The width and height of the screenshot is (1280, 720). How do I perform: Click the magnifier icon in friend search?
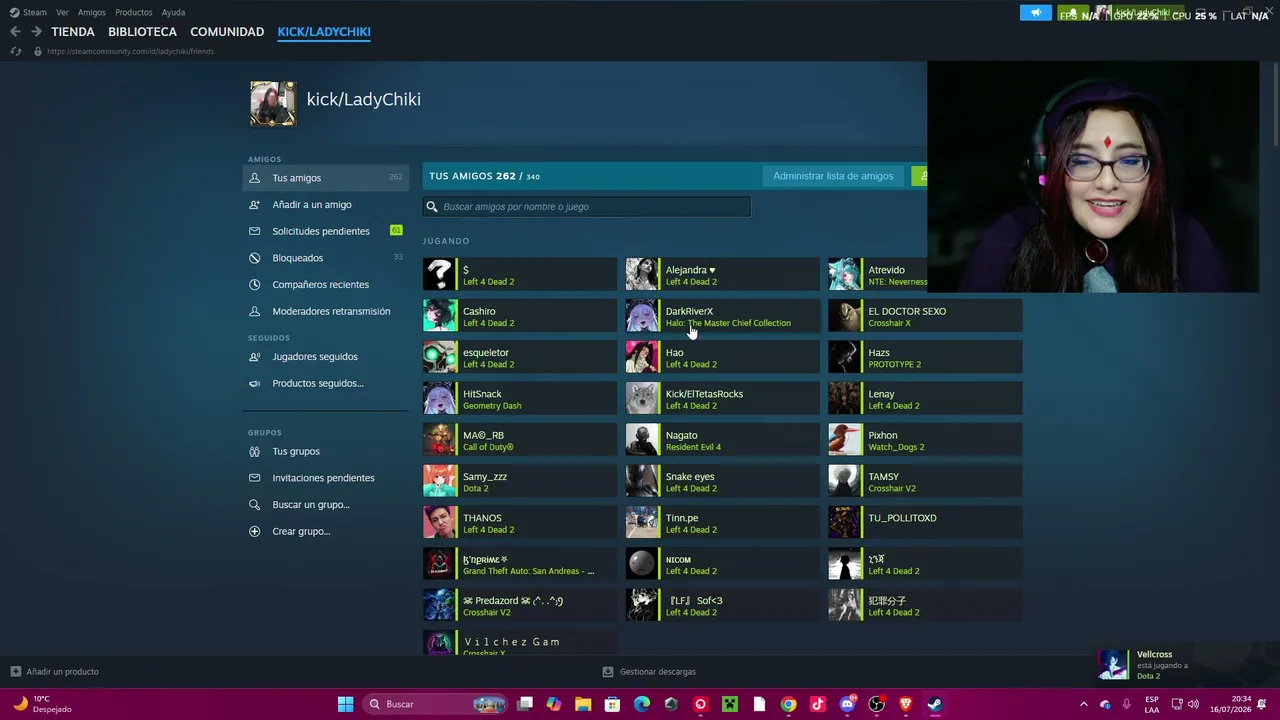[432, 207]
